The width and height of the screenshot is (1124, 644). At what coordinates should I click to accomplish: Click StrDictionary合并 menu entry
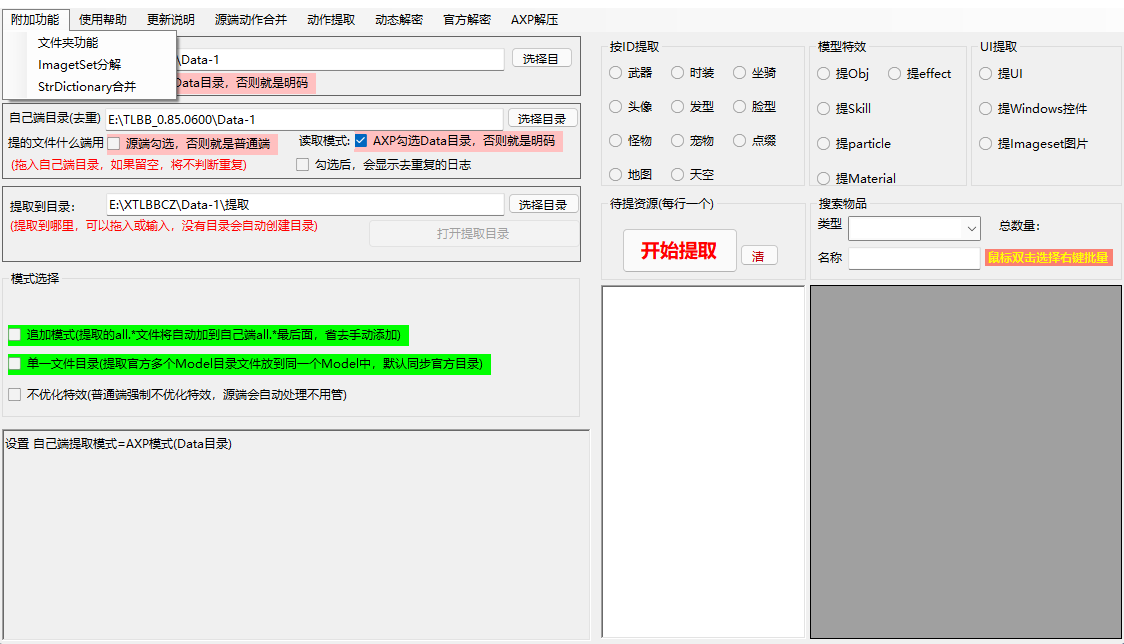click(x=87, y=87)
